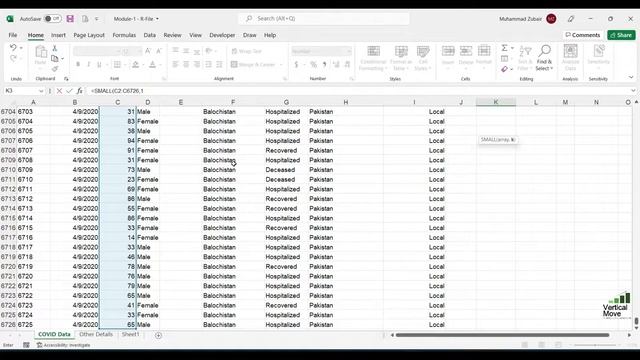Switch to the Developer tab
The image size is (640, 360).
[222, 35]
